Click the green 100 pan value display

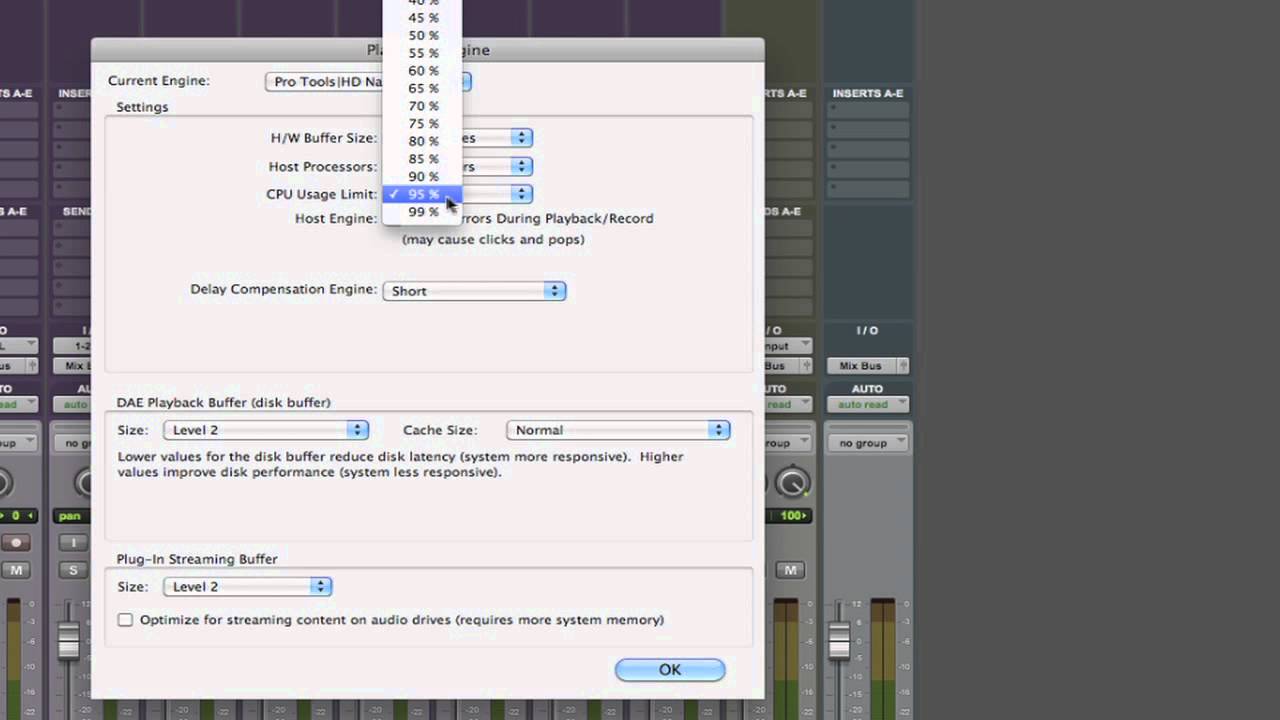pos(789,516)
